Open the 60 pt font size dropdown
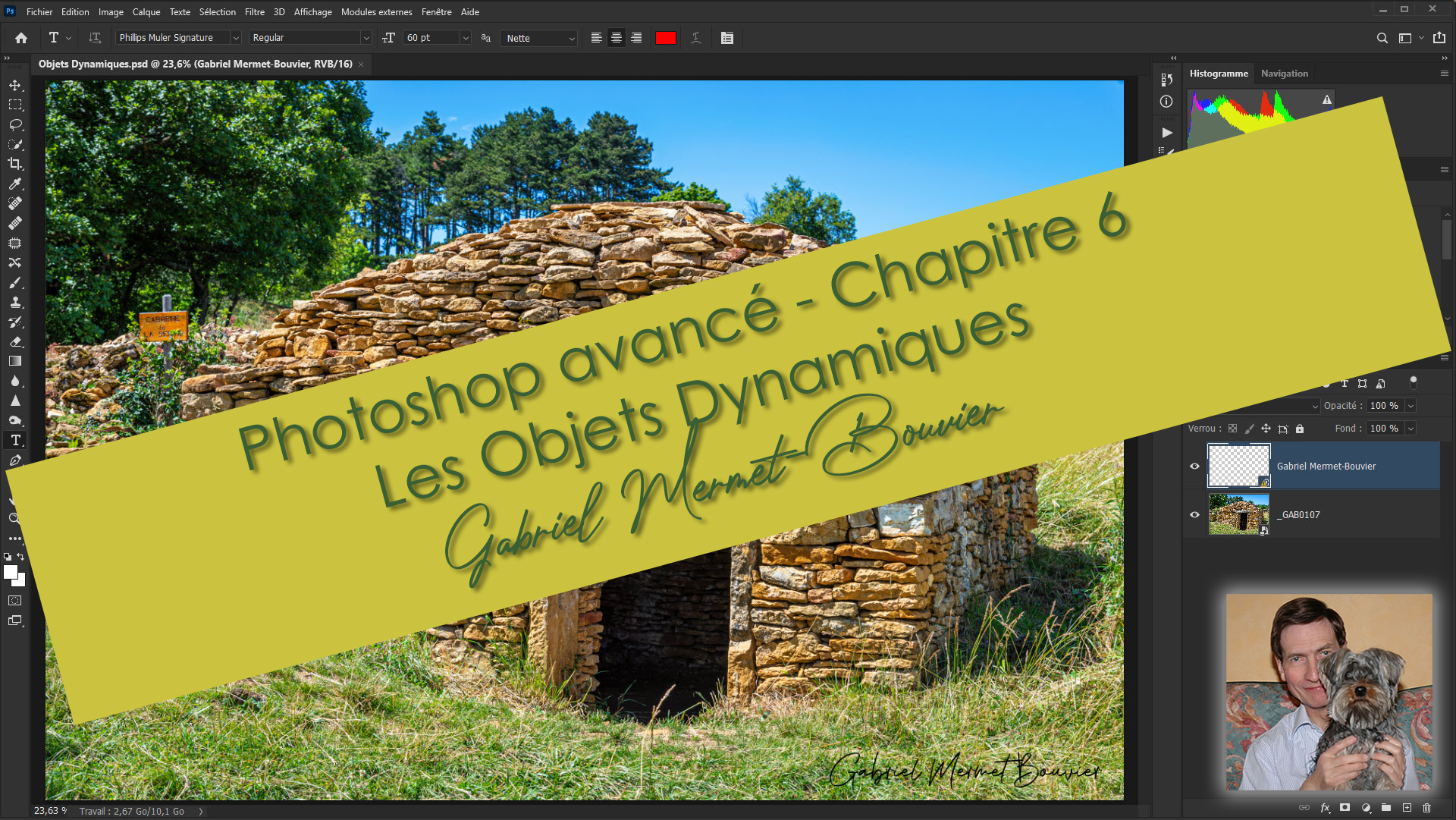The width and height of the screenshot is (1456, 820). click(466, 38)
